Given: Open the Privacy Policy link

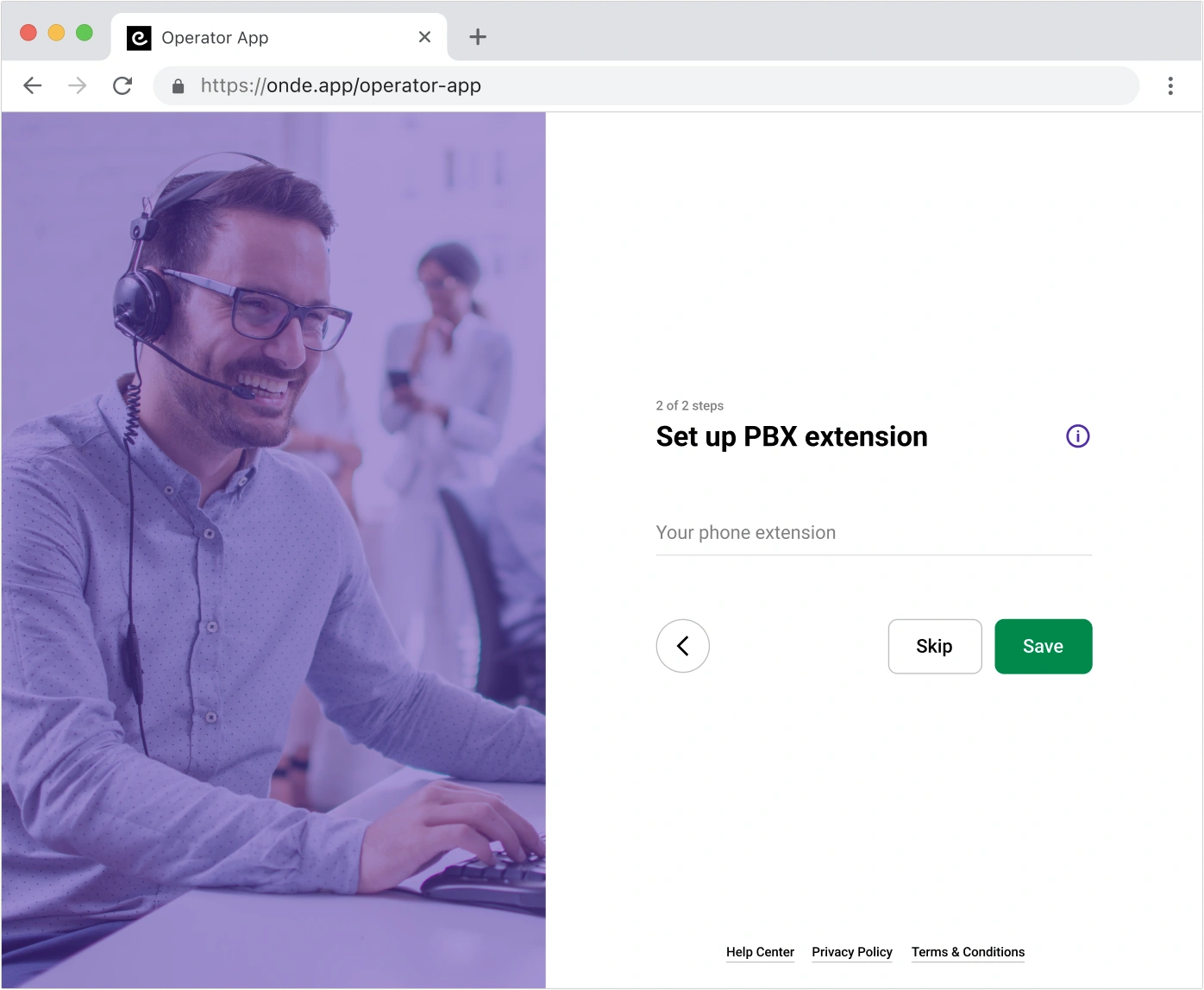Looking at the screenshot, I should pos(852,952).
